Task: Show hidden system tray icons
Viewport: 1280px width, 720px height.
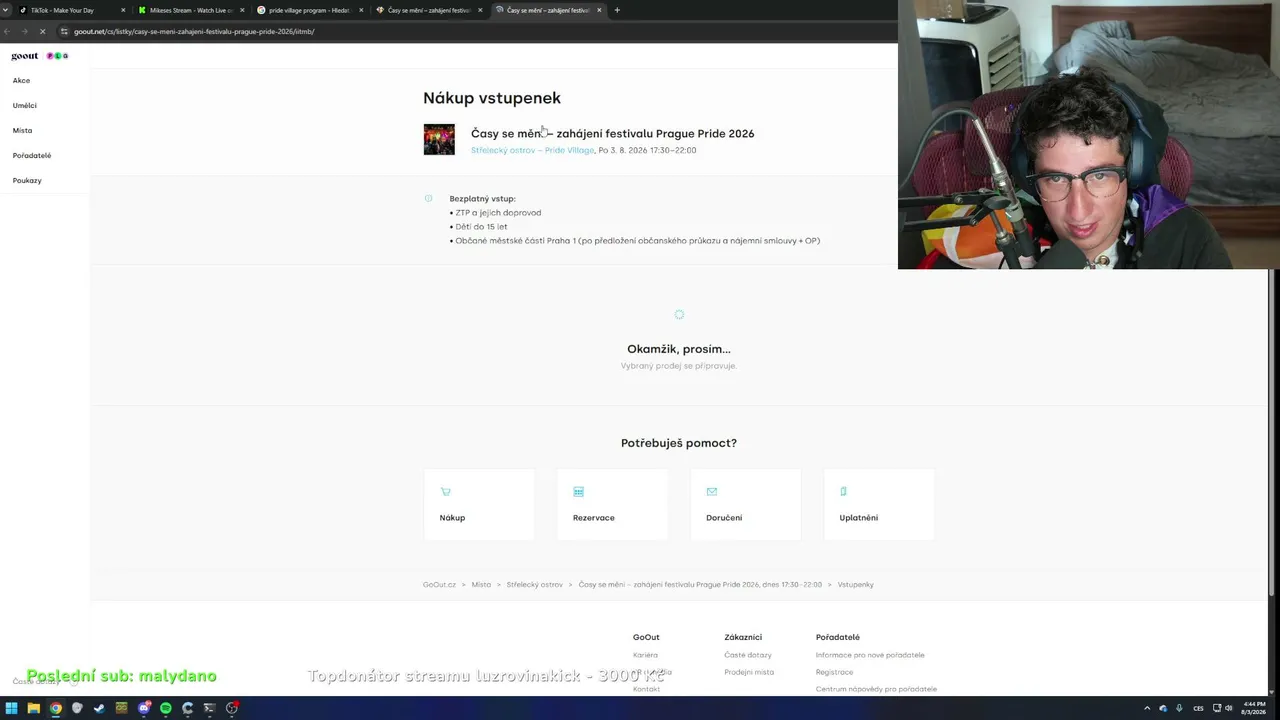Action: click(x=1147, y=708)
